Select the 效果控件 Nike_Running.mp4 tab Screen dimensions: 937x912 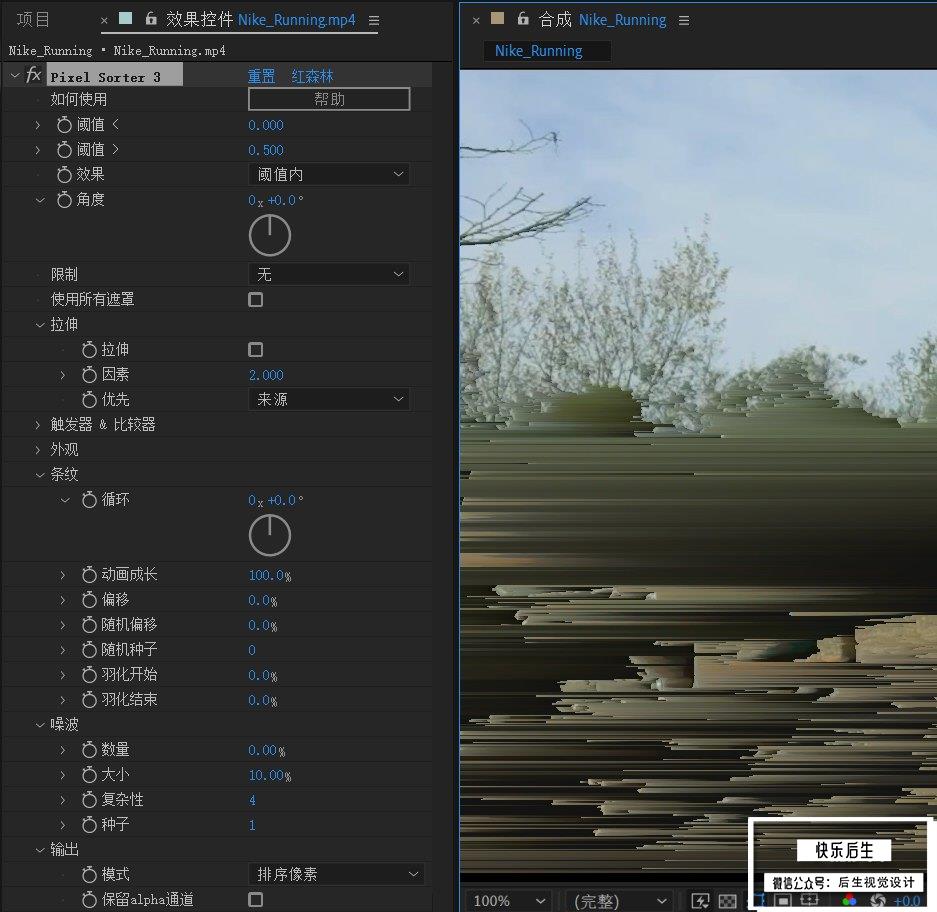(x=261, y=20)
